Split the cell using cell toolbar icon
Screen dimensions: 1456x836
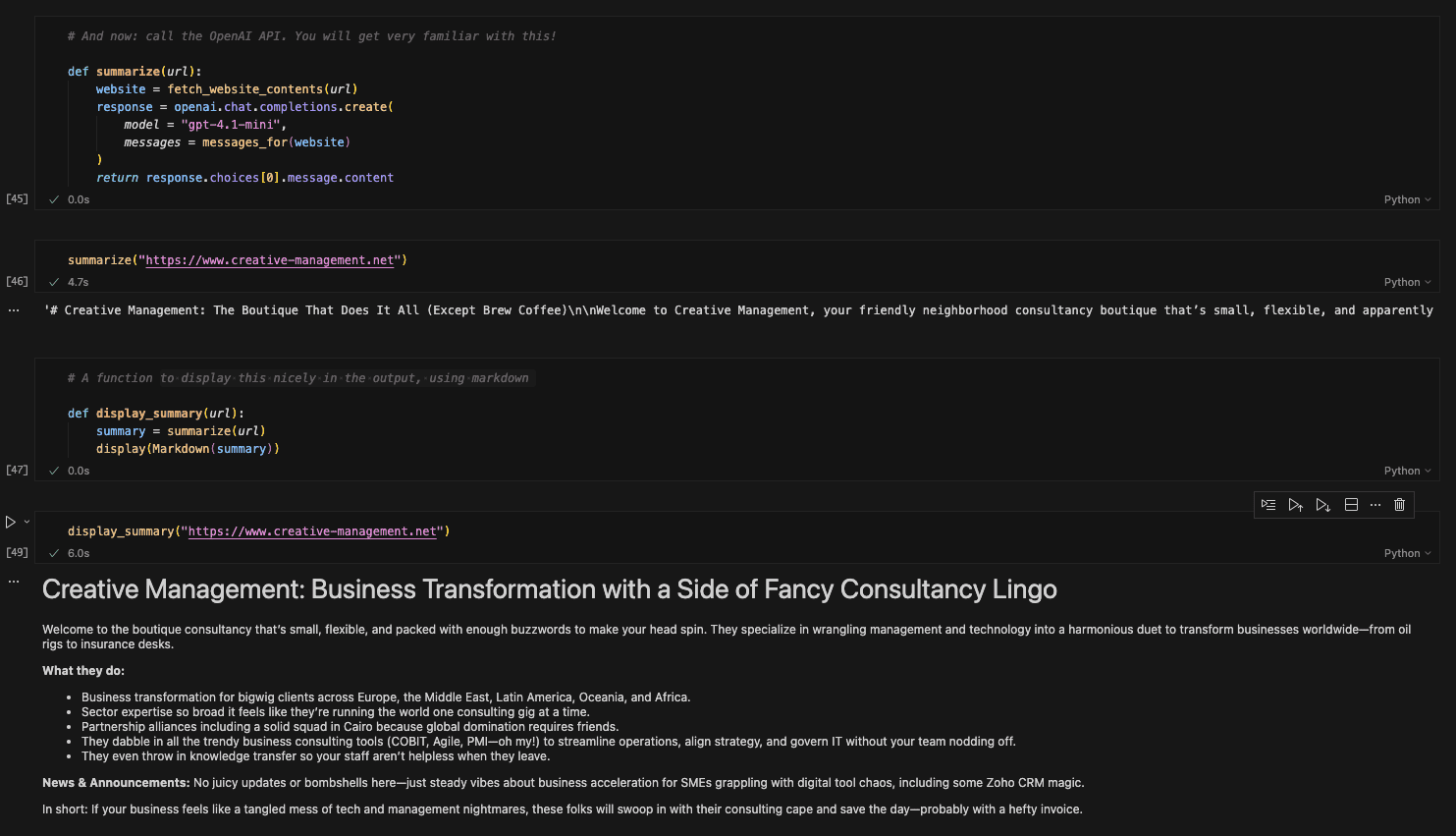[1351, 505]
